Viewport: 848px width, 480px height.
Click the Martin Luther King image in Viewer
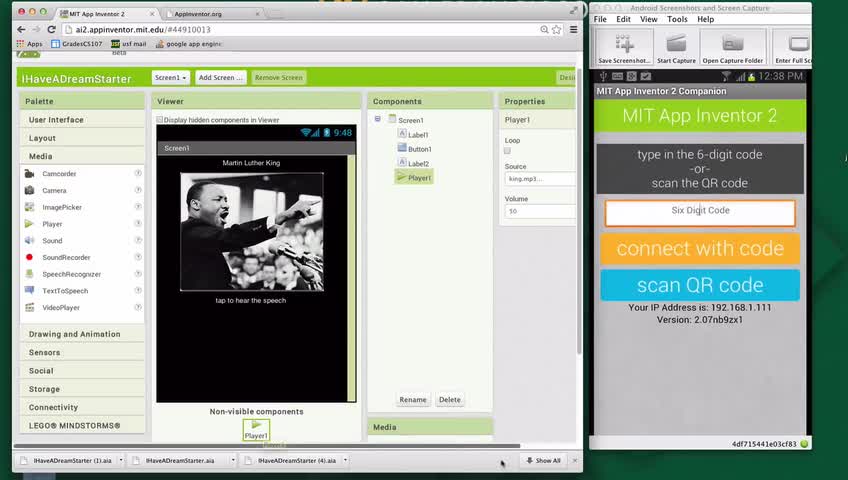click(252, 232)
